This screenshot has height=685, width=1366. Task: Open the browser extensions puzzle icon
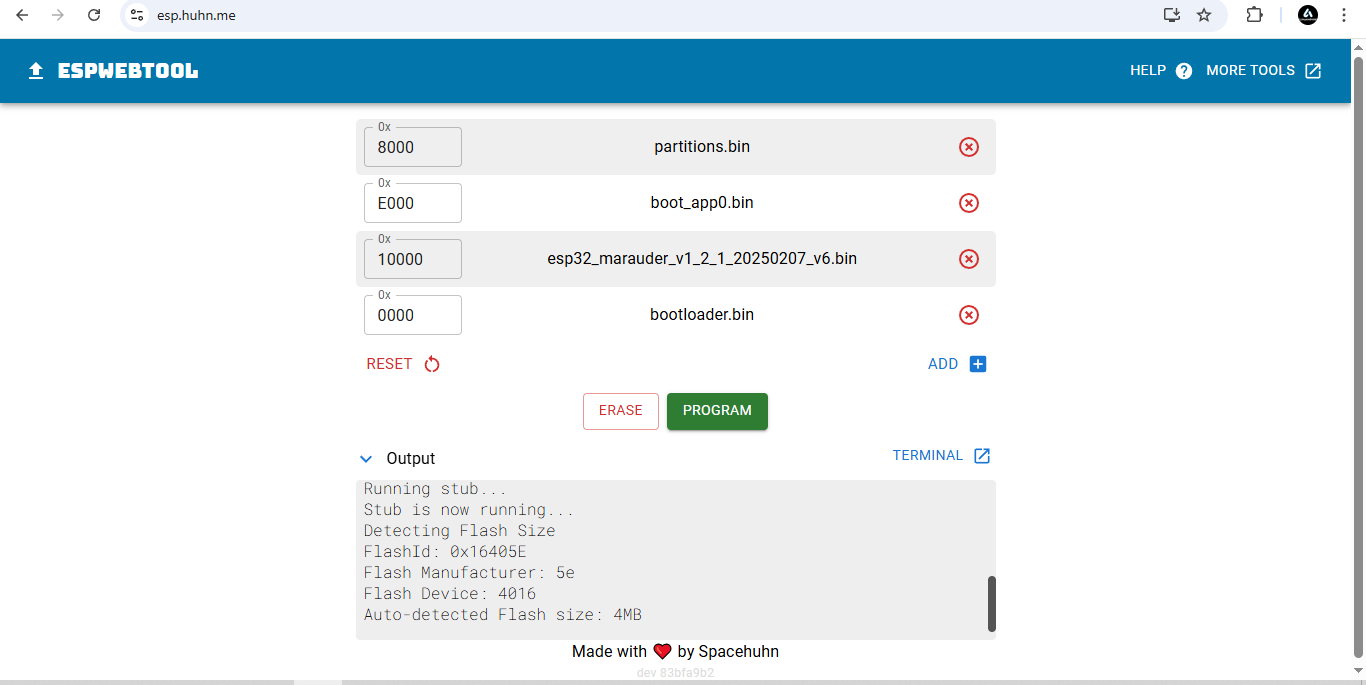[x=1254, y=15]
